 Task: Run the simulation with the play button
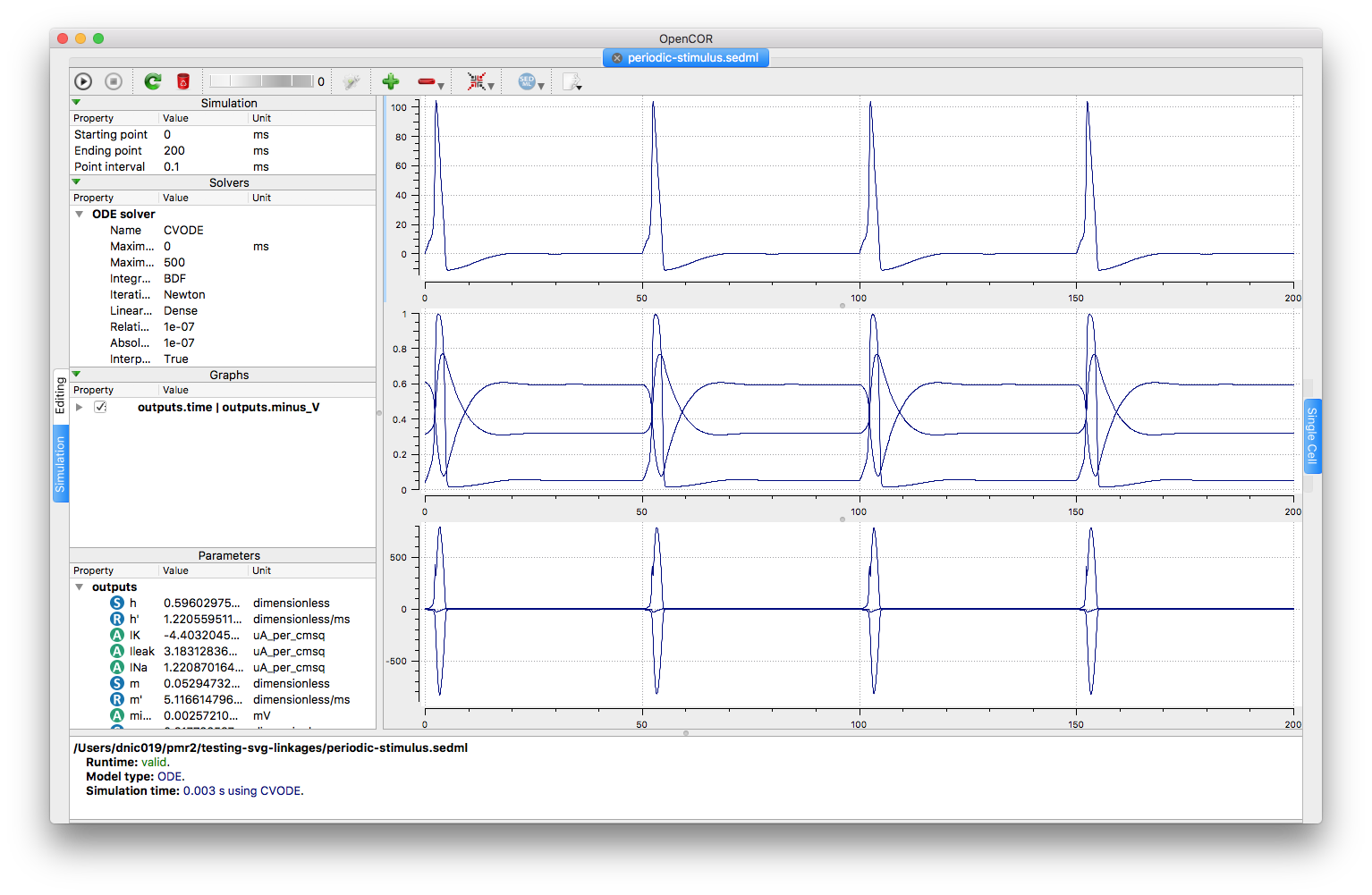[83, 81]
